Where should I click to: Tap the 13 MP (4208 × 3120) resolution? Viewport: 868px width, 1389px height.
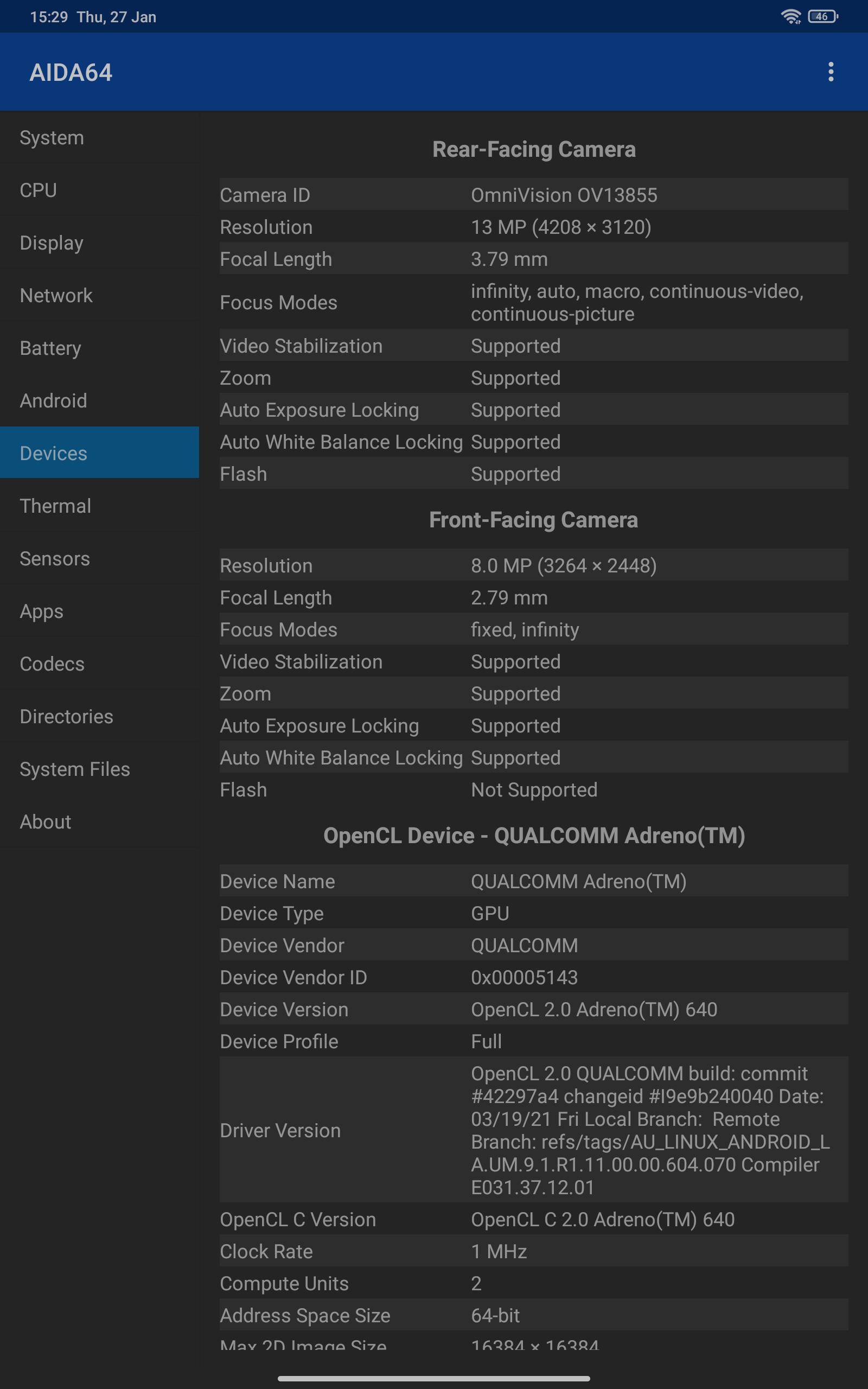click(x=561, y=227)
